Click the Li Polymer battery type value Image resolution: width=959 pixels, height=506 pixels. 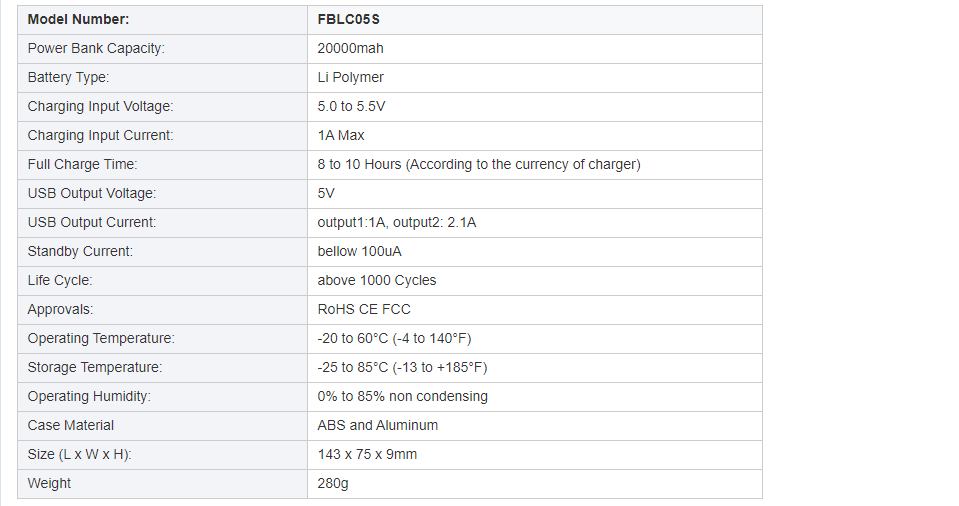coord(350,77)
